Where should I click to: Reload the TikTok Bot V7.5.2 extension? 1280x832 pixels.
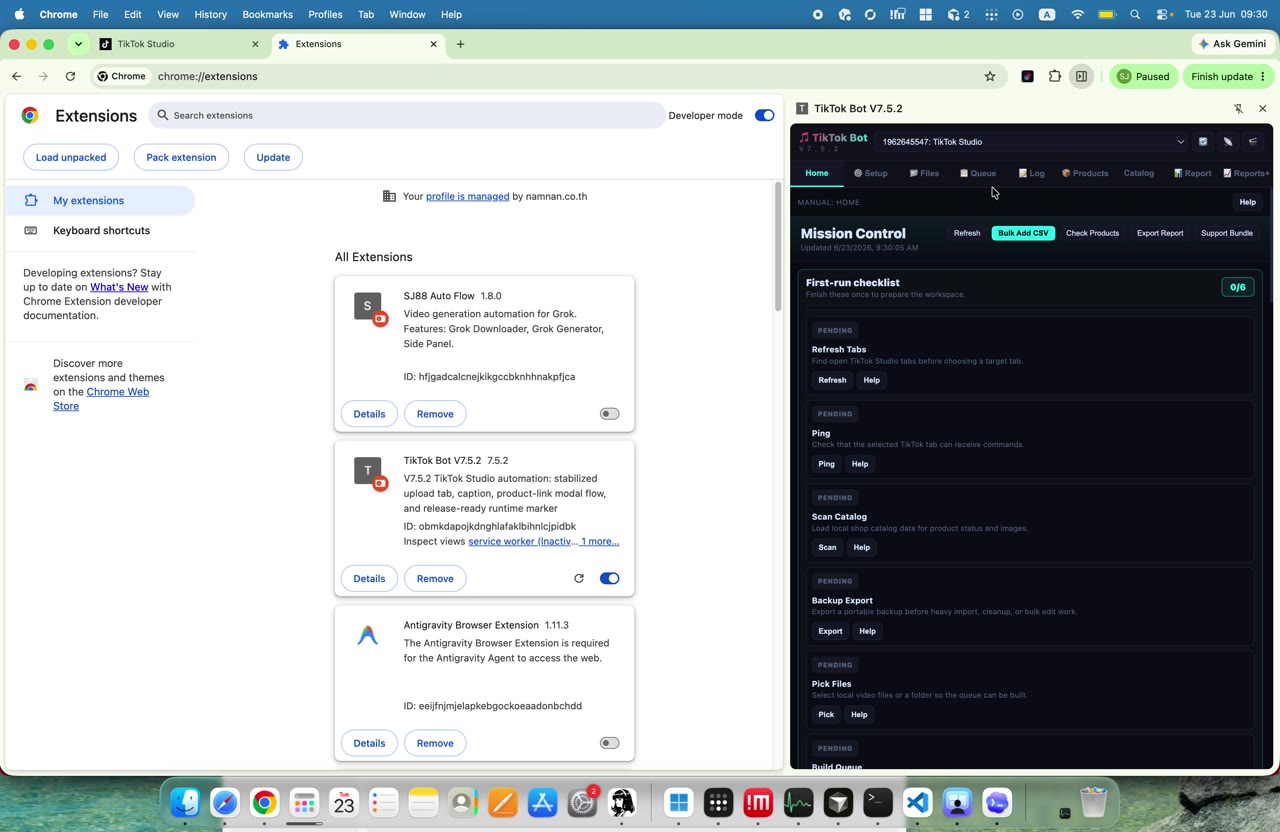click(578, 578)
